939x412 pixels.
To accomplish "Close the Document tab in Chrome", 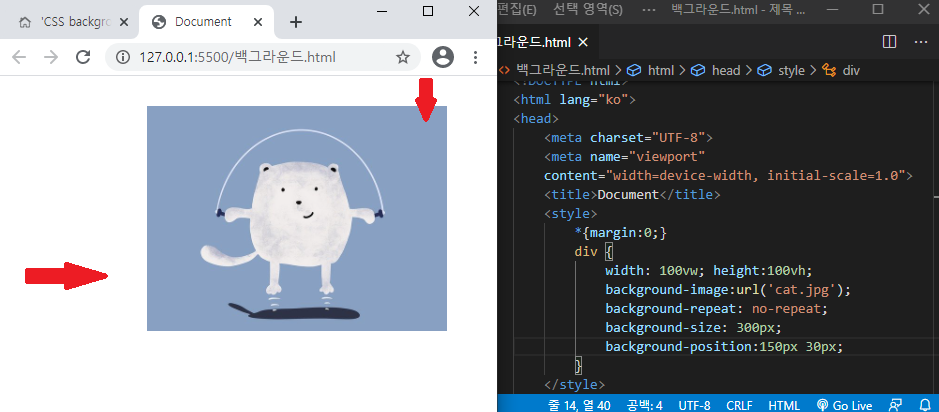I will (258, 22).
